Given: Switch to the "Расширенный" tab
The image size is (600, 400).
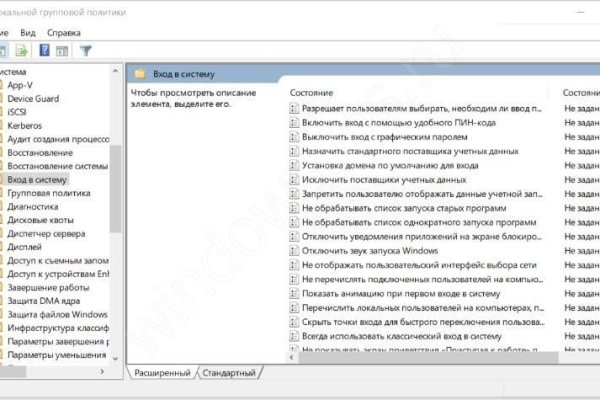Looking at the screenshot, I should point(162,373).
